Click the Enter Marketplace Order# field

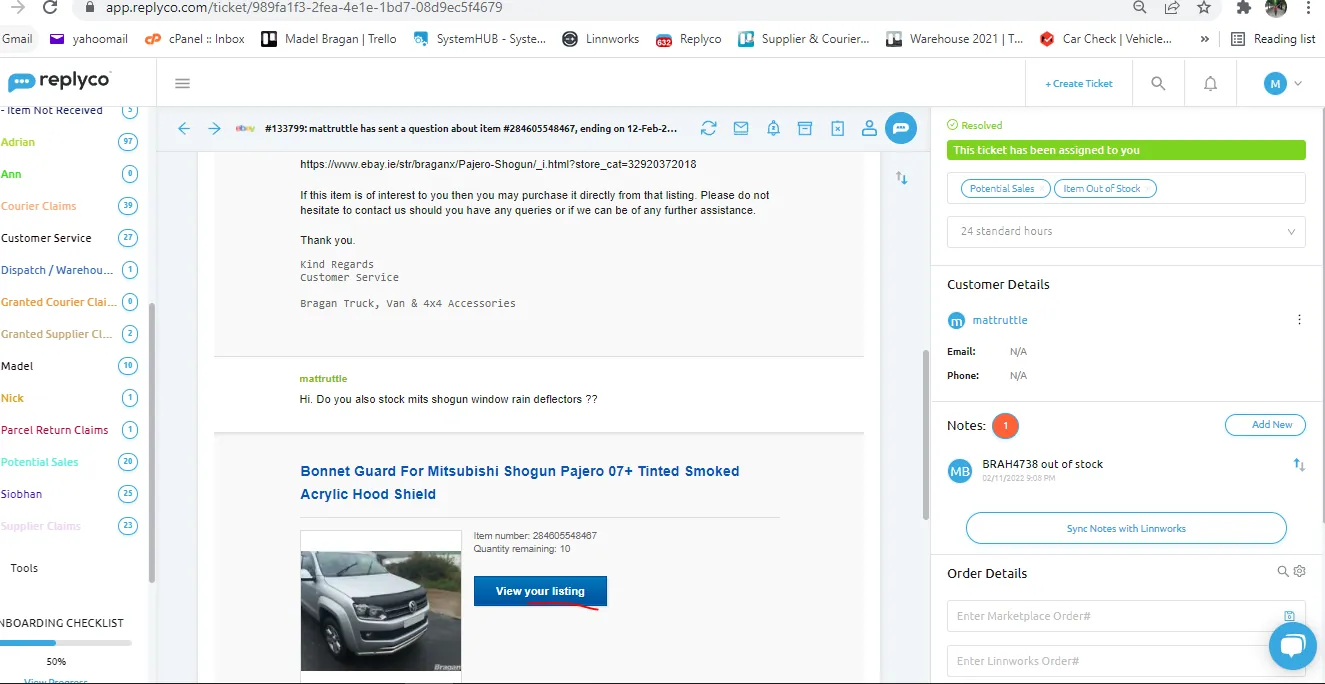tap(1126, 616)
